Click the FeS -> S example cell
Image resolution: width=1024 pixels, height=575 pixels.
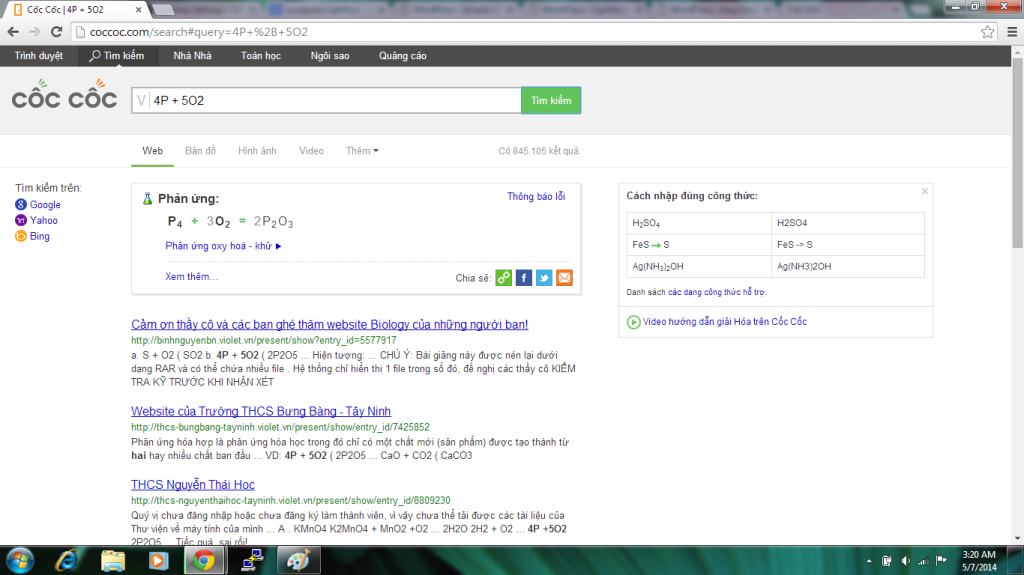pyautogui.click(x=847, y=244)
